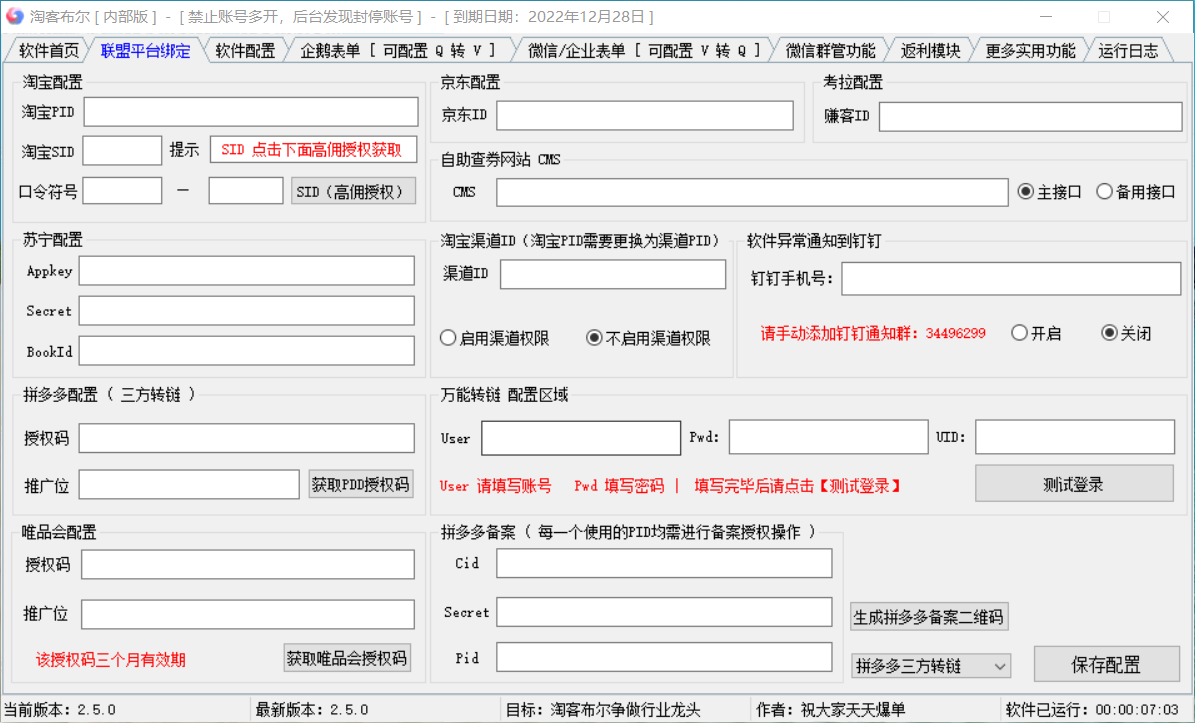Click 获取唯品会授权码 button
The height and width of the screenshot is (723, 1195).
(347, 657)
